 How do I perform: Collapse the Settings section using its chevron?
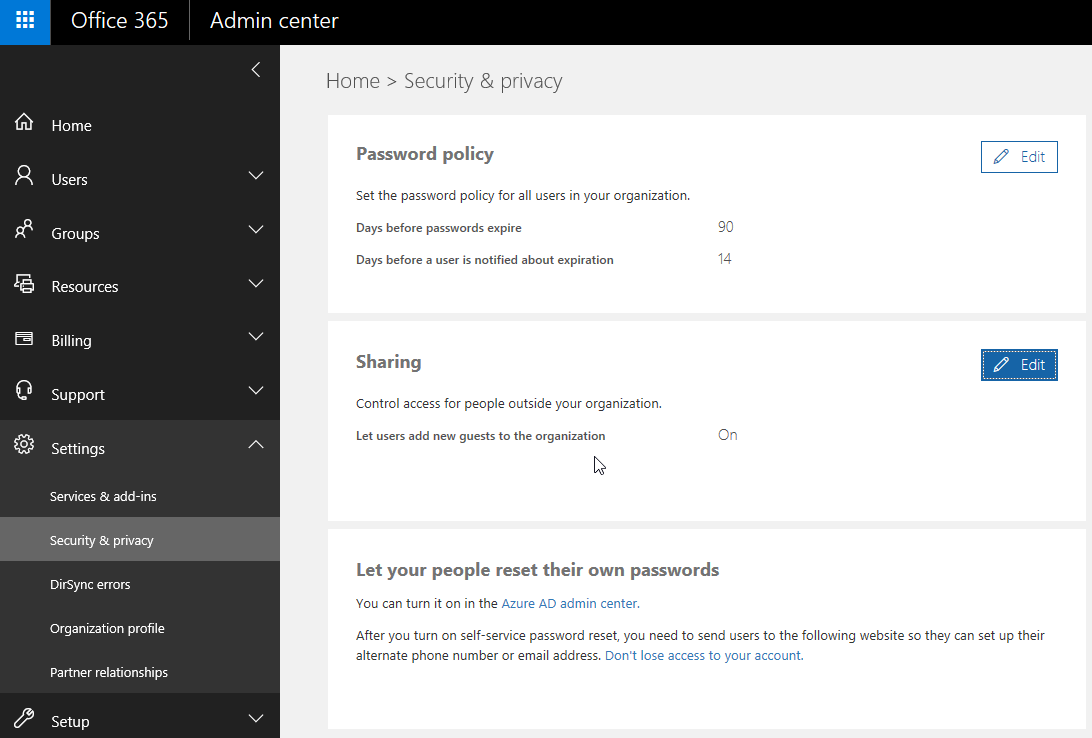(256, 443)
